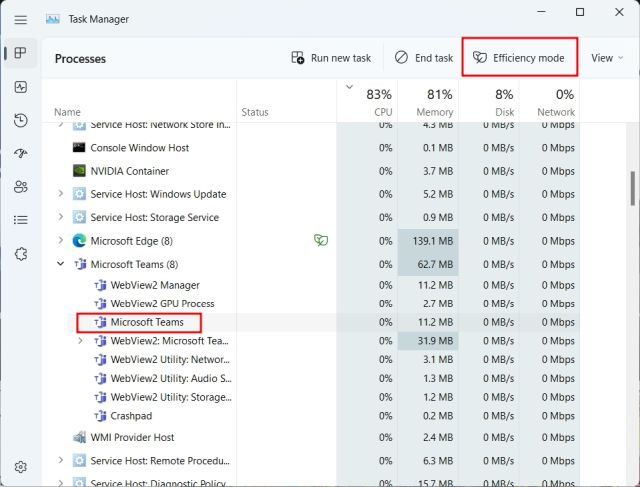This screenshot has height=487, width=640.
Task: Click the 0.9 MB memory cell
Action: [428, 218]
